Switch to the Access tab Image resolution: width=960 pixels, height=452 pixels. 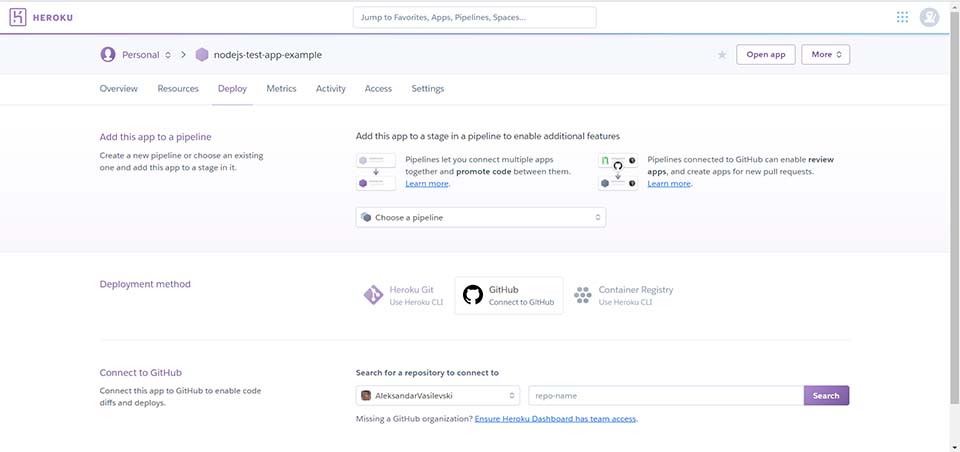click(x=378, y=89)
